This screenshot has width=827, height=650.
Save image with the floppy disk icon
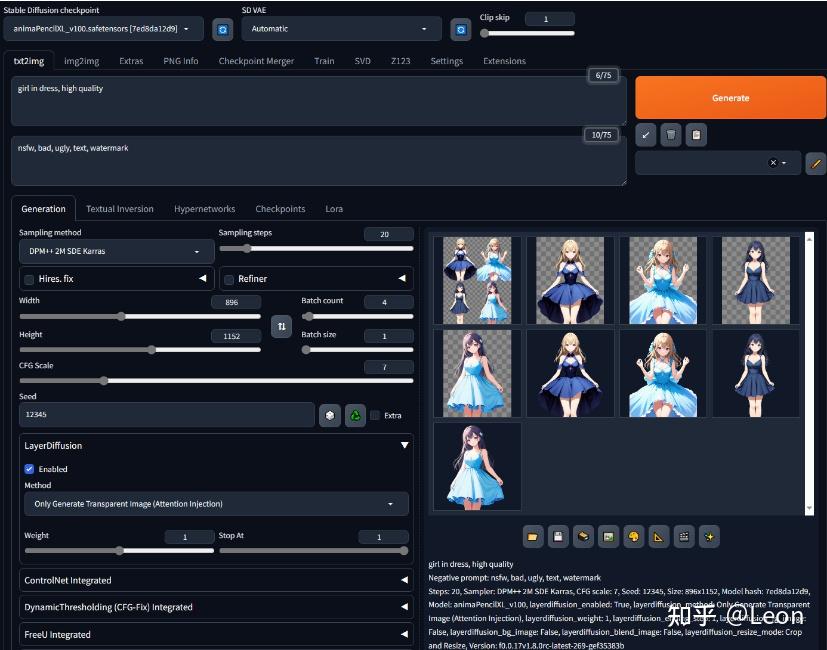[558, 537]
